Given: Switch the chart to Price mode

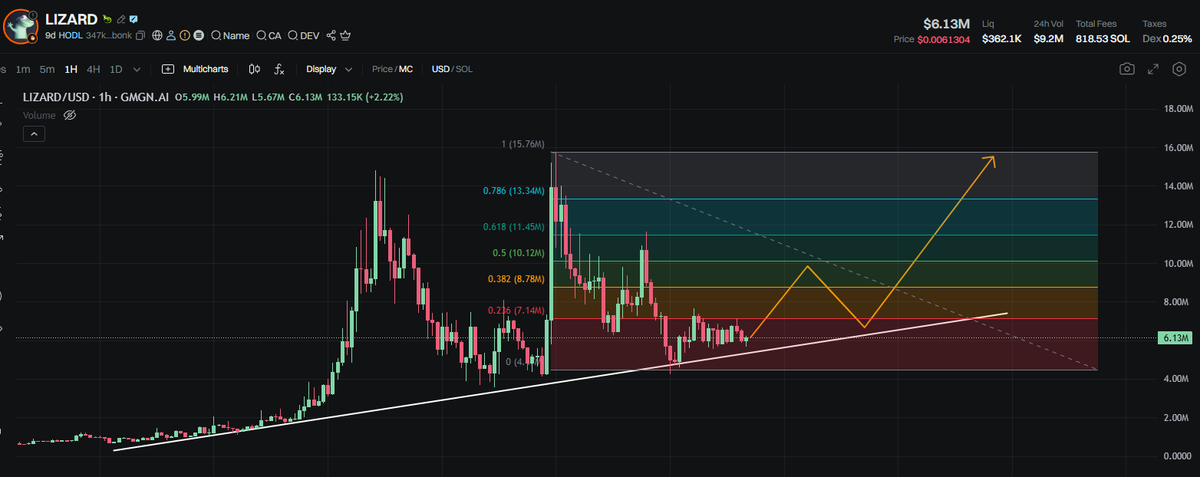Looking at the screenshot, I should coord(382,69).
